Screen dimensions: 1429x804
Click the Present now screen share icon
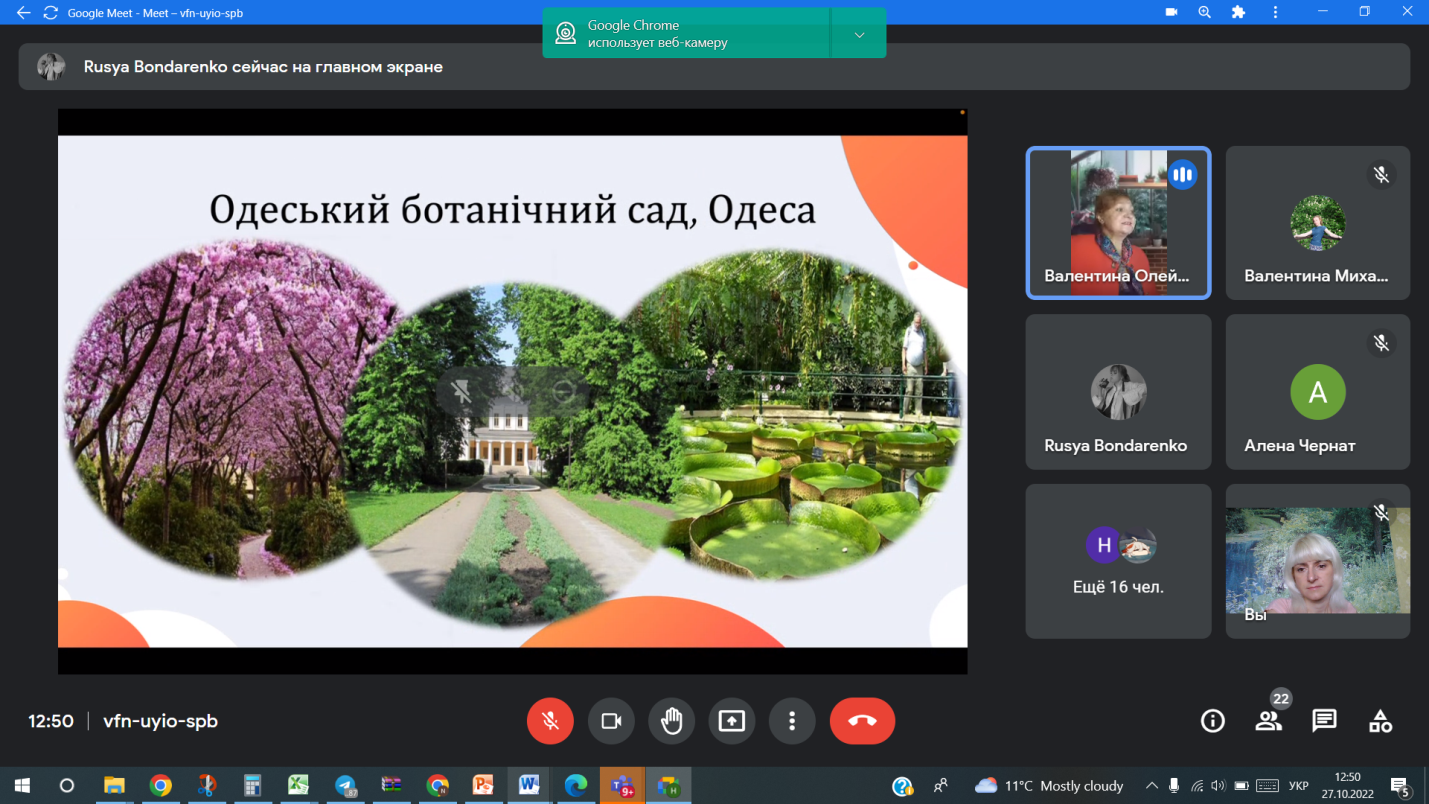point(732,721)
